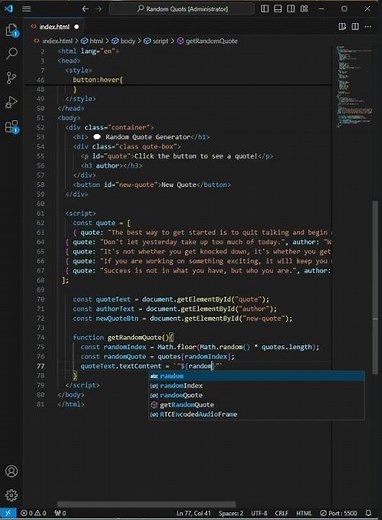The height and width of the screenshot is (520, 382).
Task: Click Live Server 'Port : 5500' status item
Action: [338, 513]
